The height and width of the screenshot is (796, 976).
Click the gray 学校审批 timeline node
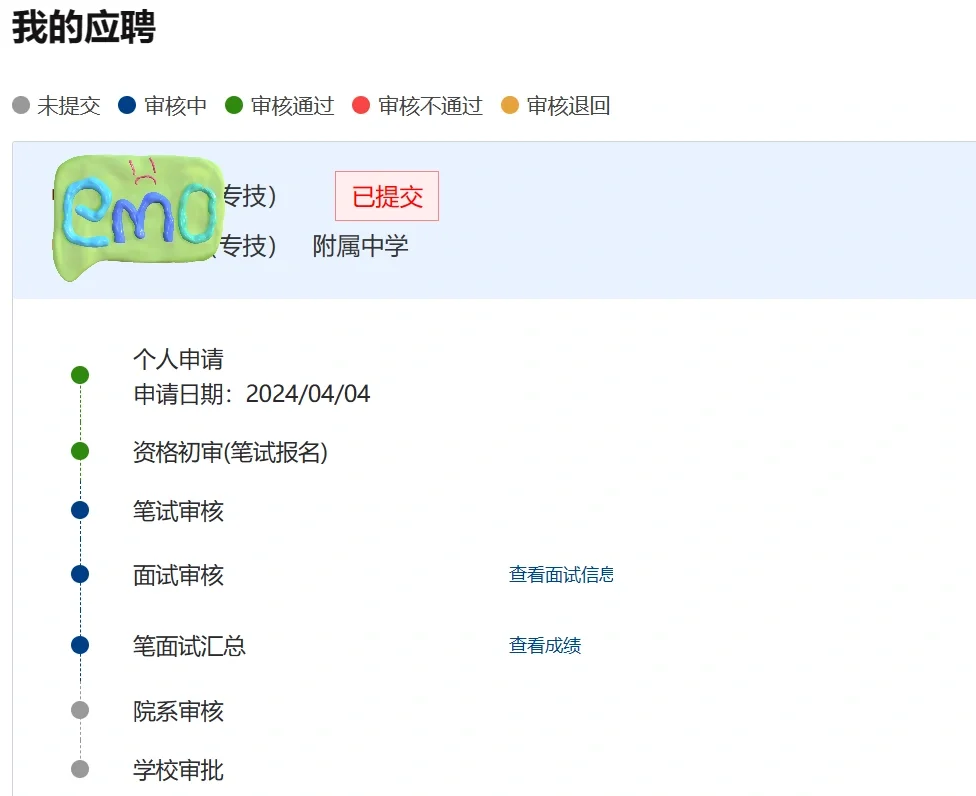pos(80,769)
